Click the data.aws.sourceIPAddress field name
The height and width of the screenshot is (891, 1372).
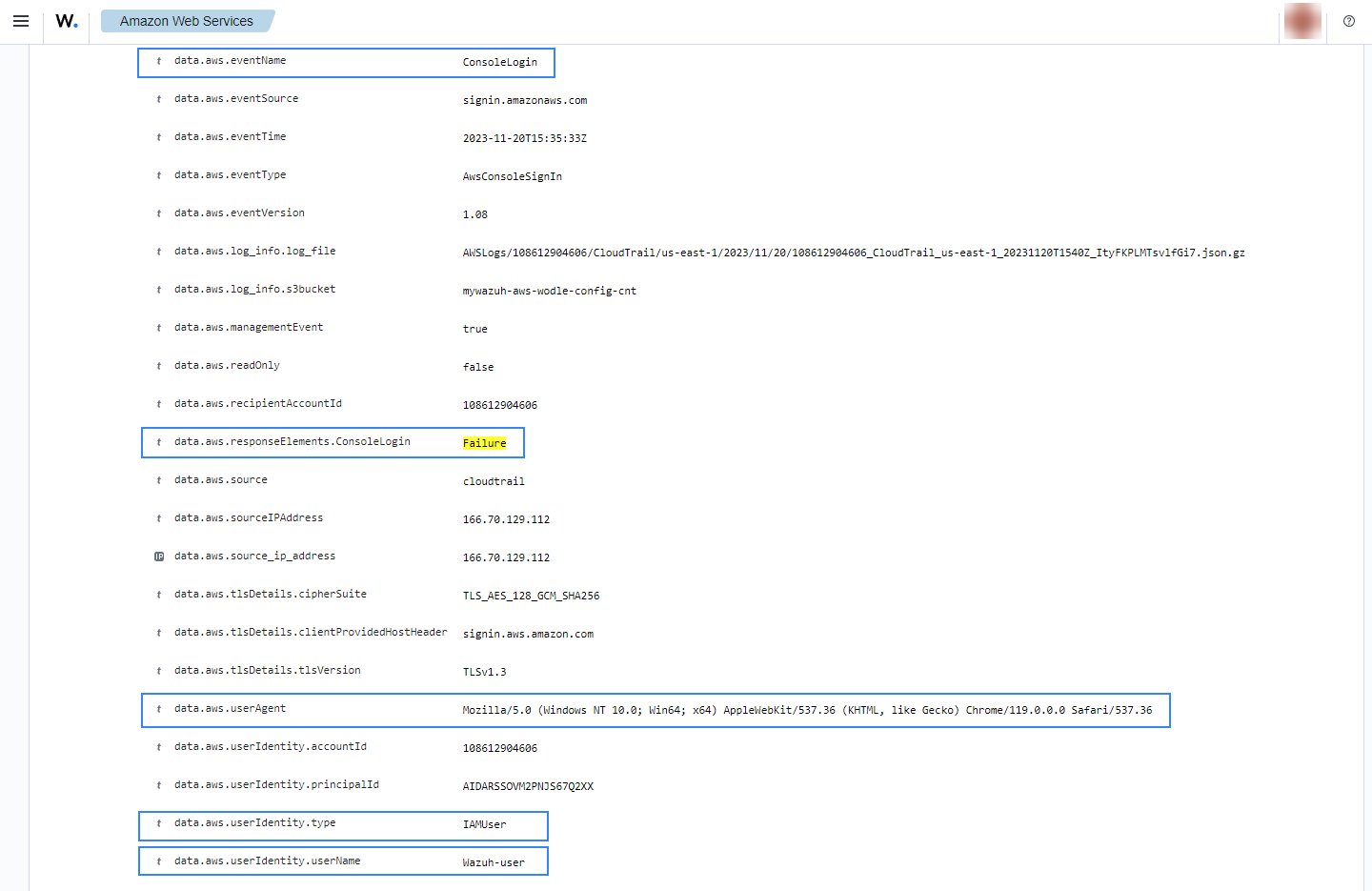[x=248, y=518]
